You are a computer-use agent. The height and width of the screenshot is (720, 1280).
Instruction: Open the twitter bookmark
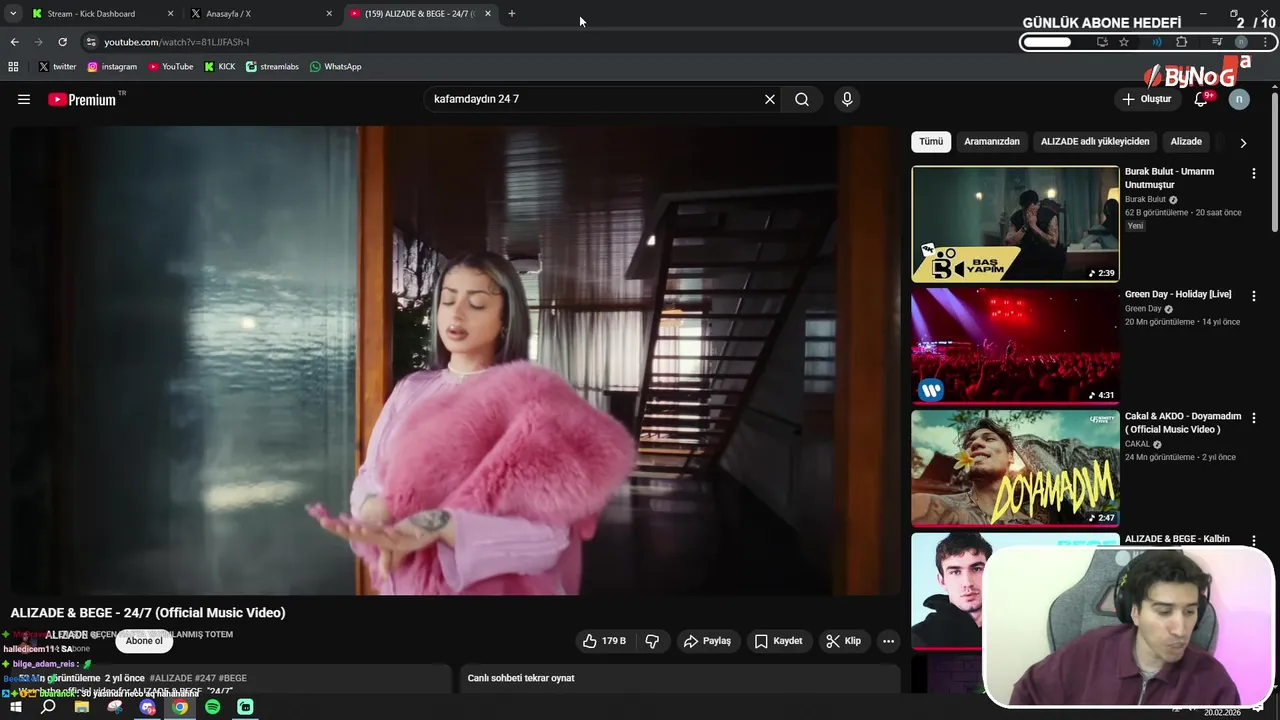[57, 67]
